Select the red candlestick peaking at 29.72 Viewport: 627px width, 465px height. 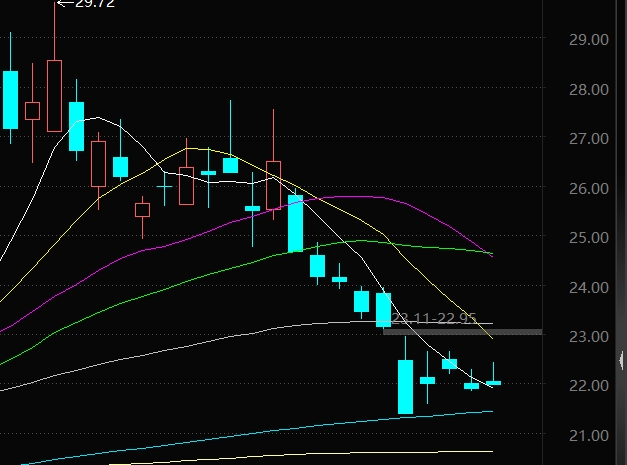[x=54, y=96]
